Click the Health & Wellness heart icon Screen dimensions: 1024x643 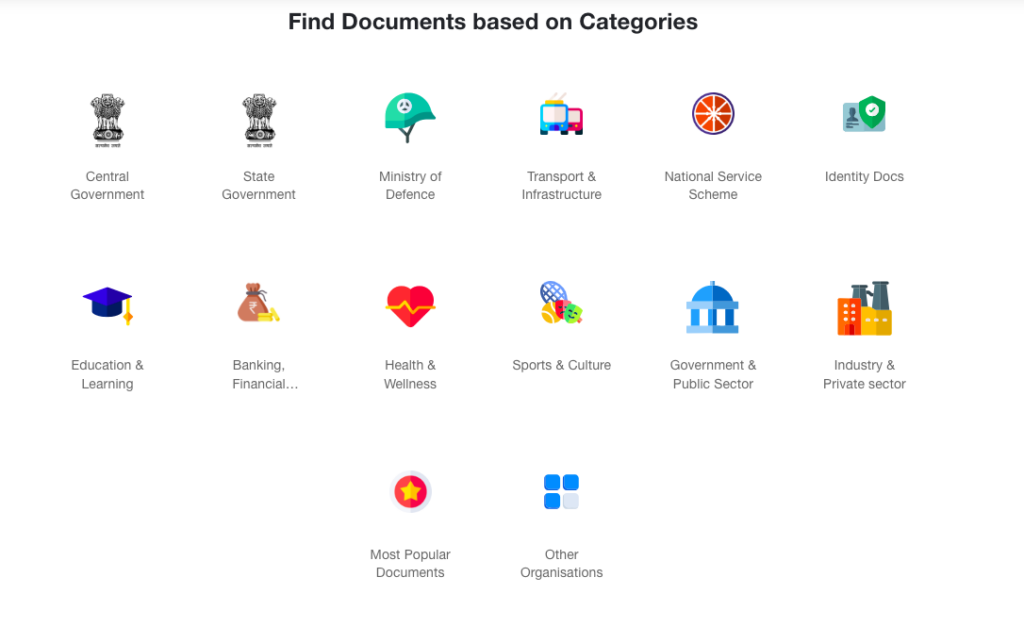(x=410, y=306)
